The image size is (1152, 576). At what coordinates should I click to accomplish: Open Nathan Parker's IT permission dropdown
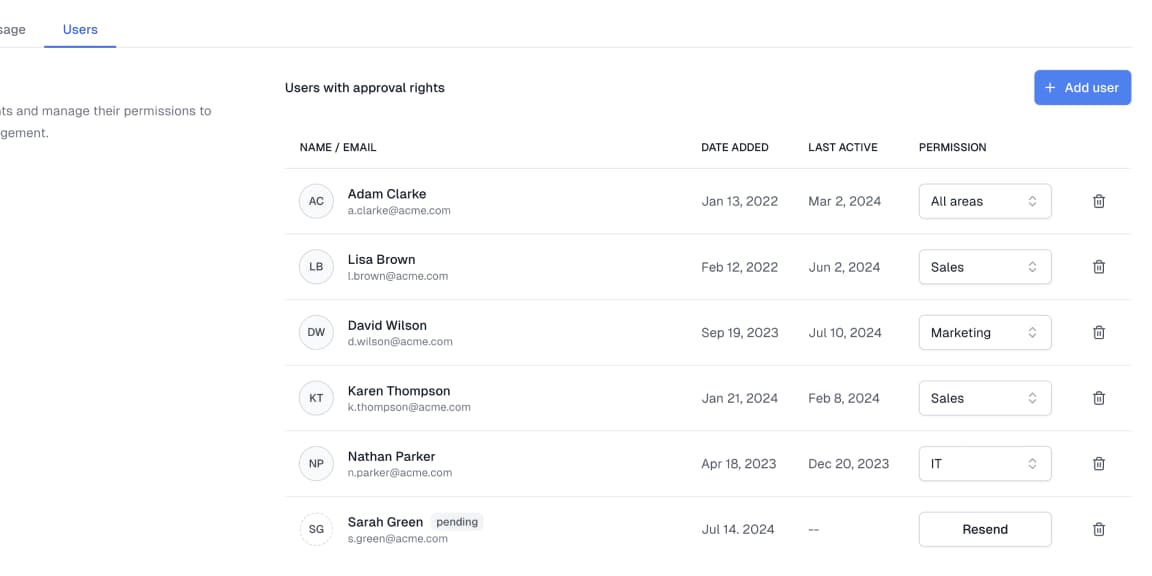(984, 464)
